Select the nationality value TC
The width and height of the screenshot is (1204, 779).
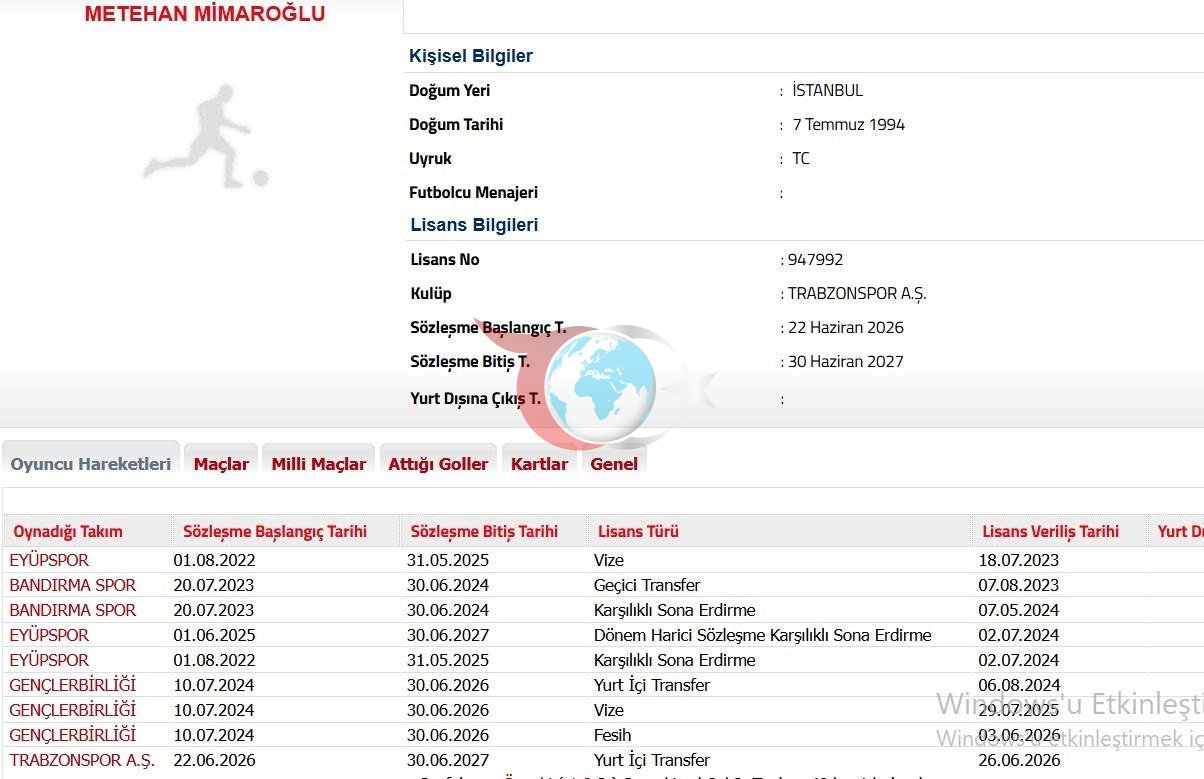click(801, 158)
